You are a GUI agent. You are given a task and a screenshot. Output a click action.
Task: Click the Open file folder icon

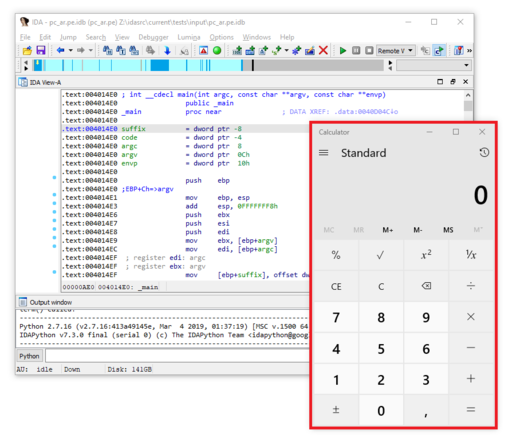tap(27, 50)
